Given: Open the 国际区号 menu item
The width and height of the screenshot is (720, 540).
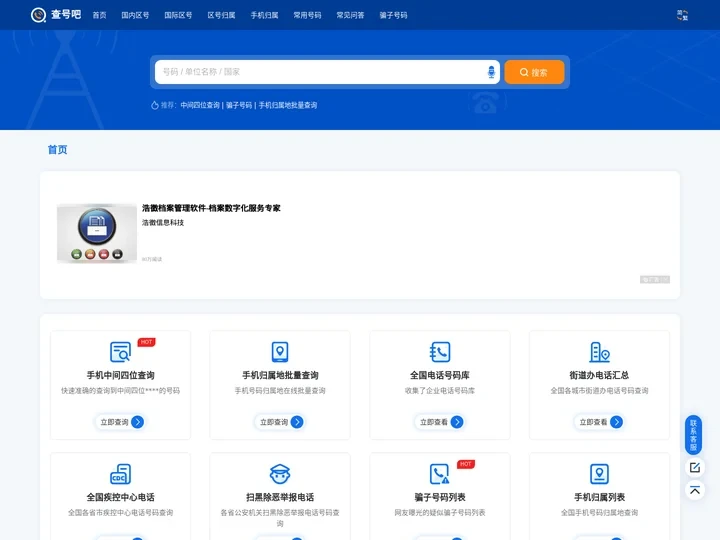Looking at the screenshot, I should coord(178,15).
